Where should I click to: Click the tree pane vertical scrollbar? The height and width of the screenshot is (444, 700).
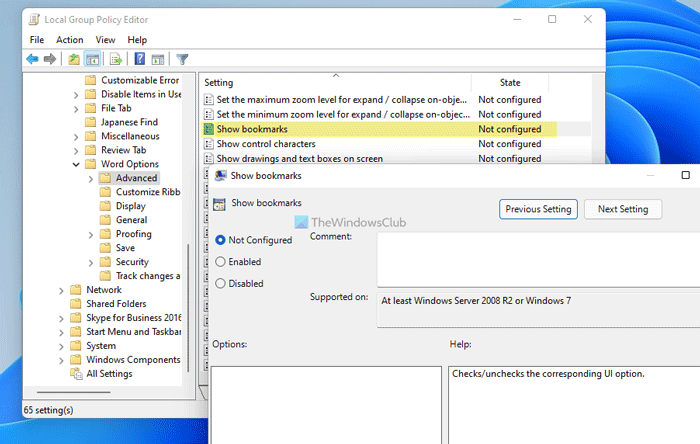click(x=188, y=308)
